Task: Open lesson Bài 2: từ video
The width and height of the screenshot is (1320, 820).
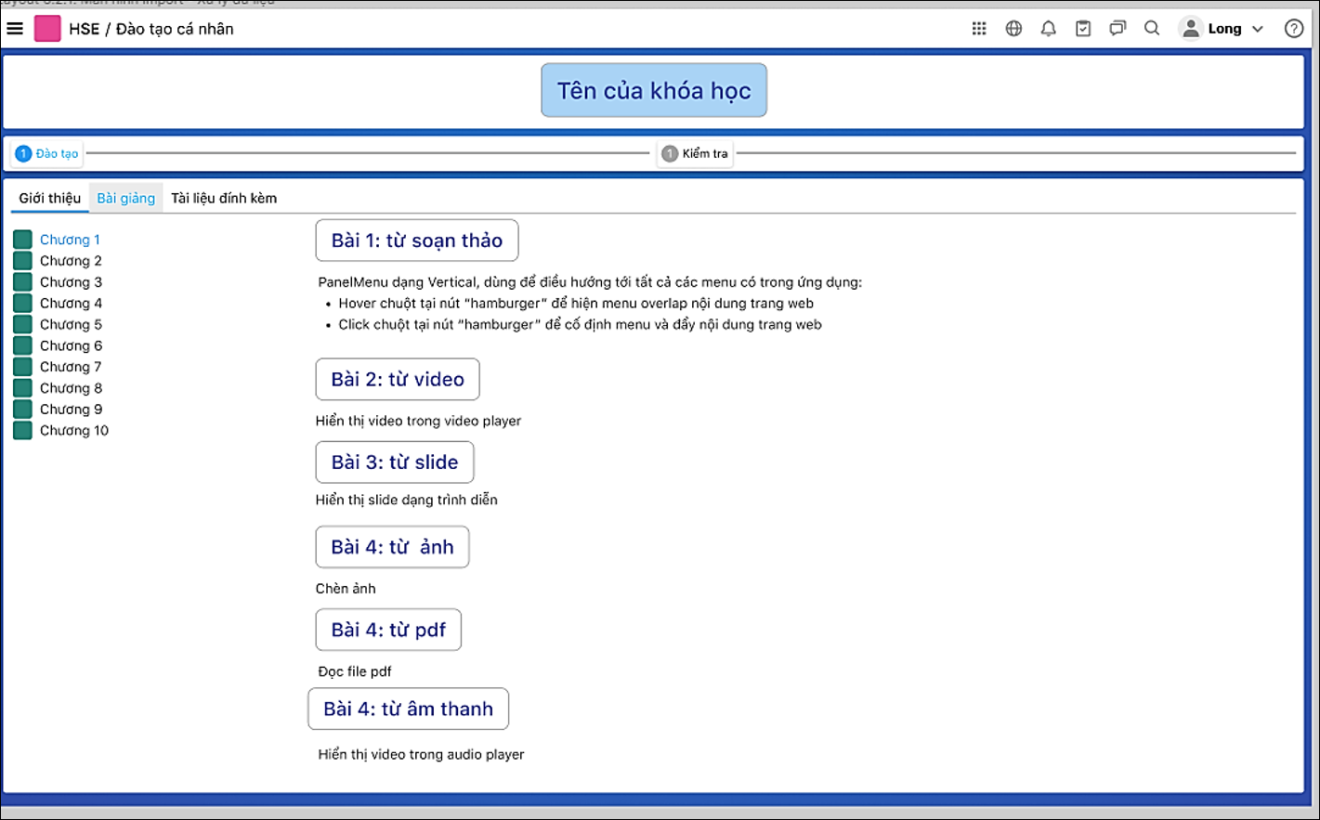Action: click(x=397, y=380)
